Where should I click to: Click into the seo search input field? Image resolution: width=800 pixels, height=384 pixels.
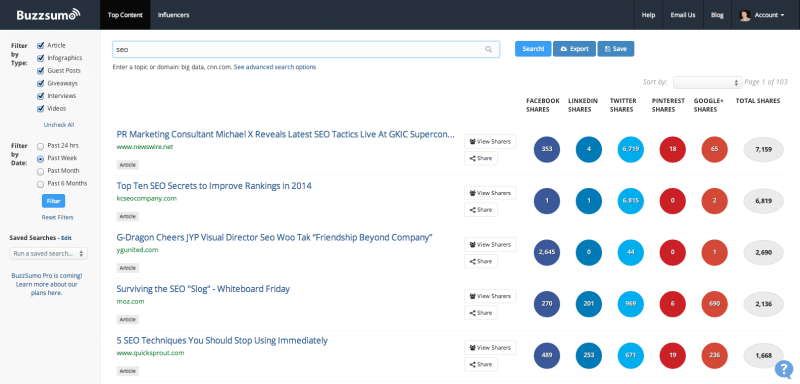pyautogui.click(x=306, y=49)
